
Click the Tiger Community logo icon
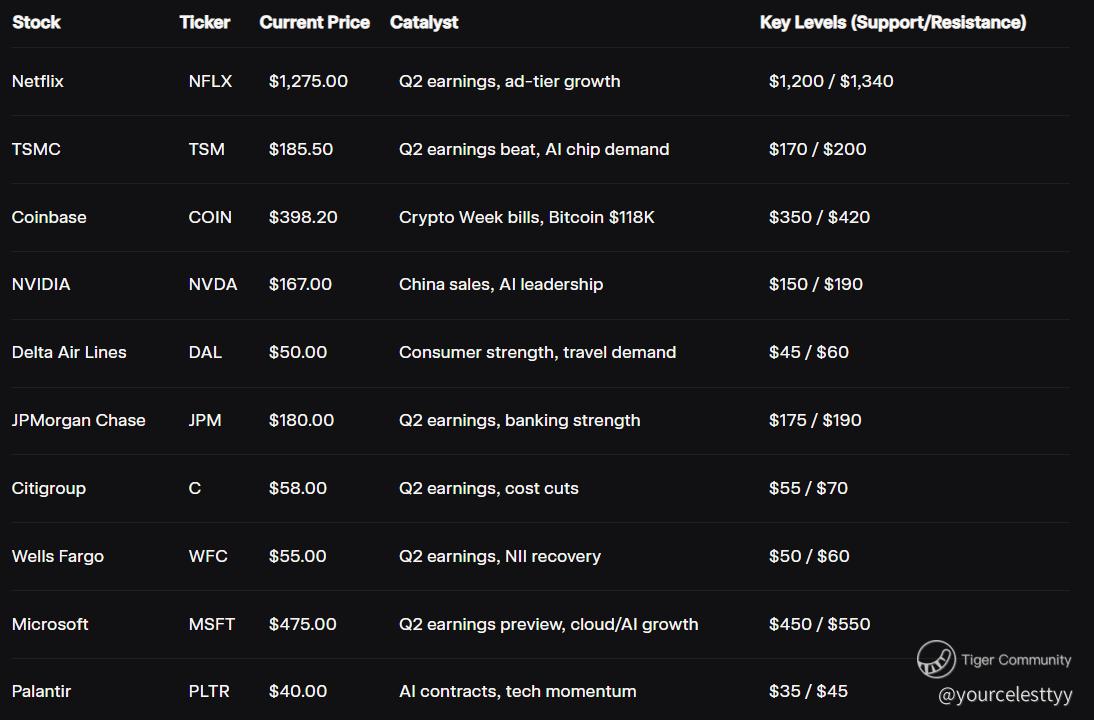(936, 660)
